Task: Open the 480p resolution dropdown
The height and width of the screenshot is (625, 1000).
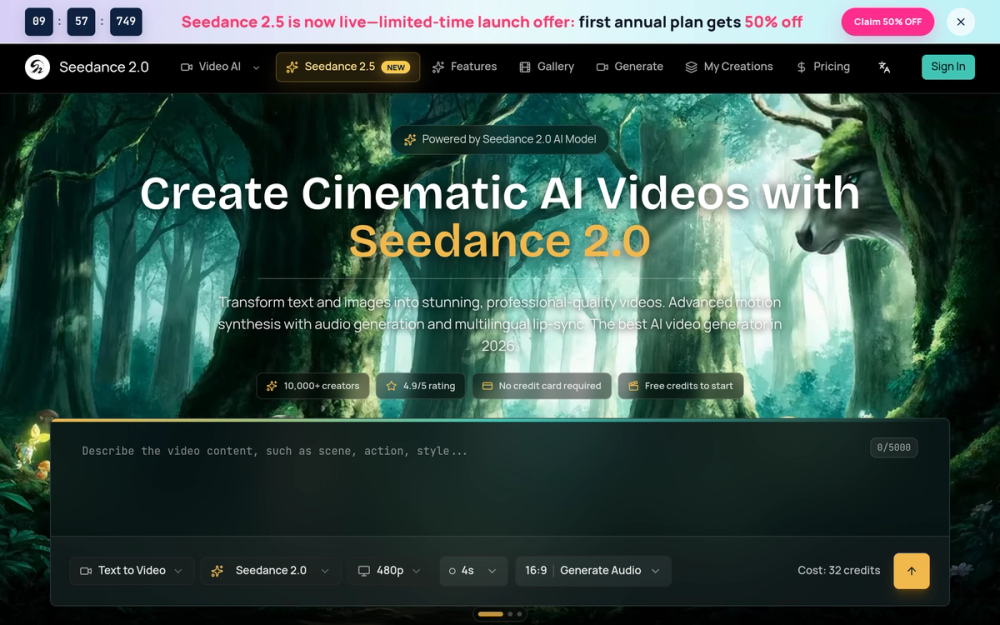Action: click(390, 571)
